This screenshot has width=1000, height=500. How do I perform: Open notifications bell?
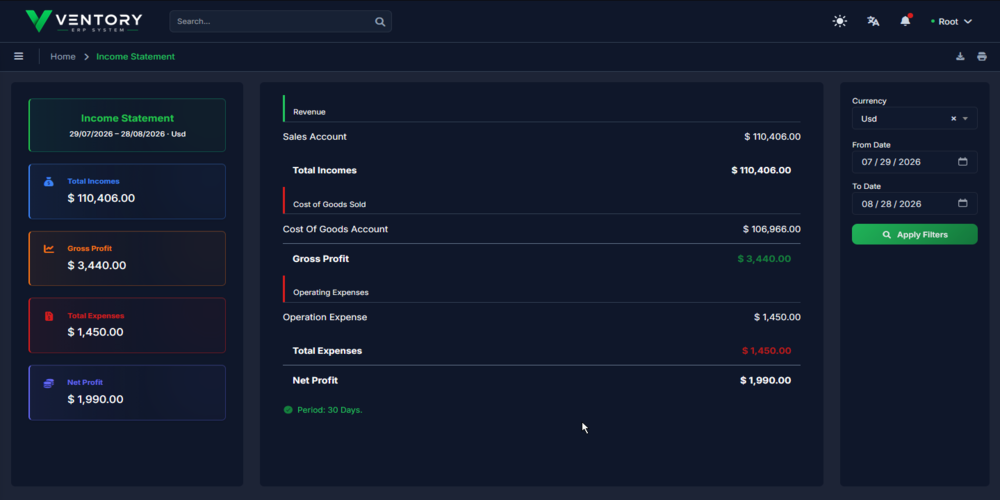[x=906, y=20]
